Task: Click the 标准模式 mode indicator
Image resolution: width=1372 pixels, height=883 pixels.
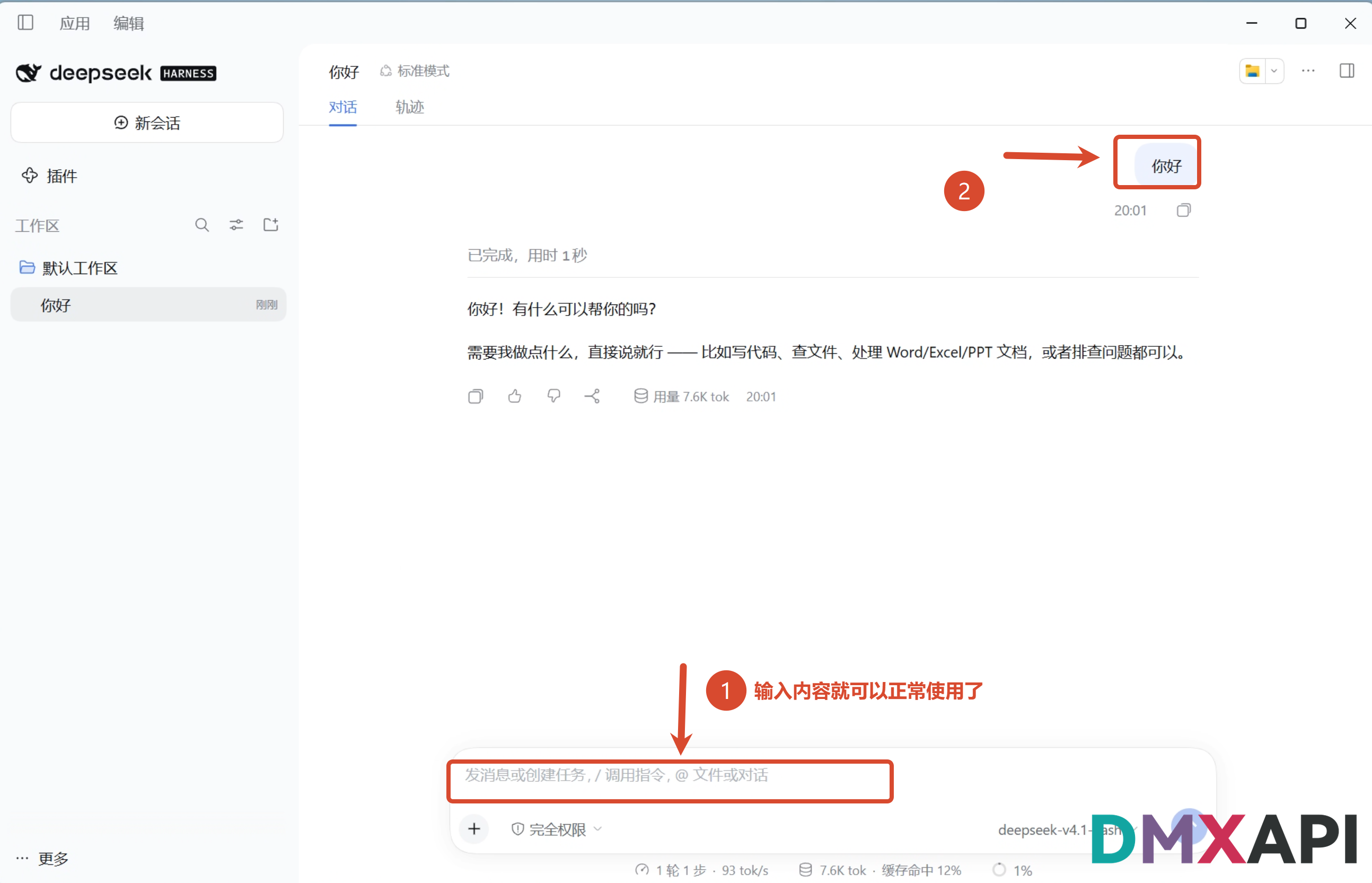Action: (415, 71)
